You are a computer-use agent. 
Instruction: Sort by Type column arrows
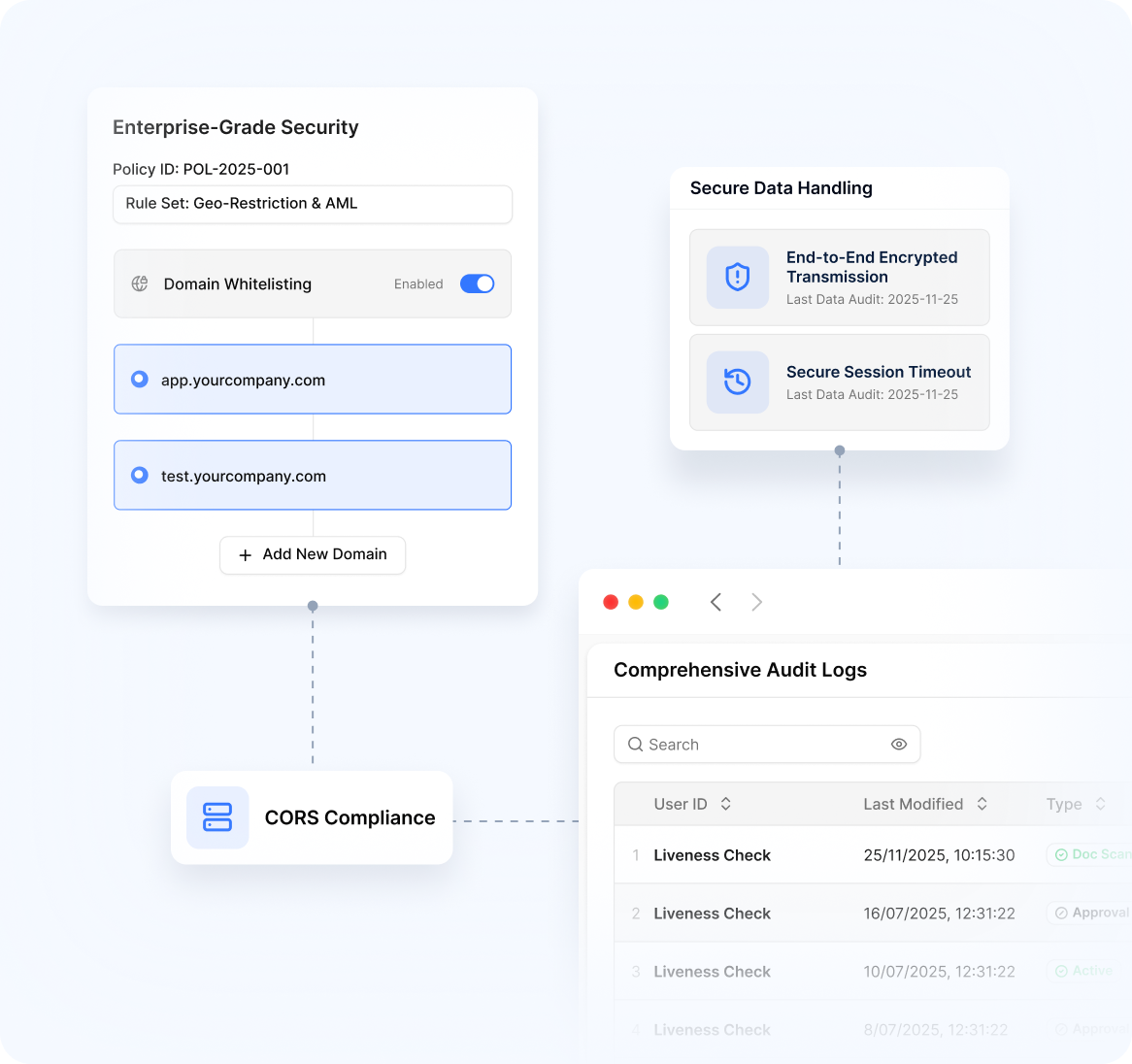[1100, 804]
